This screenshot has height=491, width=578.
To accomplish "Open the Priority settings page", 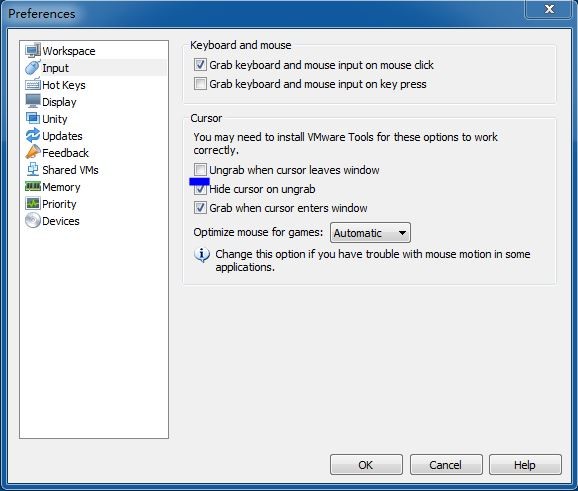I will 59,204.
